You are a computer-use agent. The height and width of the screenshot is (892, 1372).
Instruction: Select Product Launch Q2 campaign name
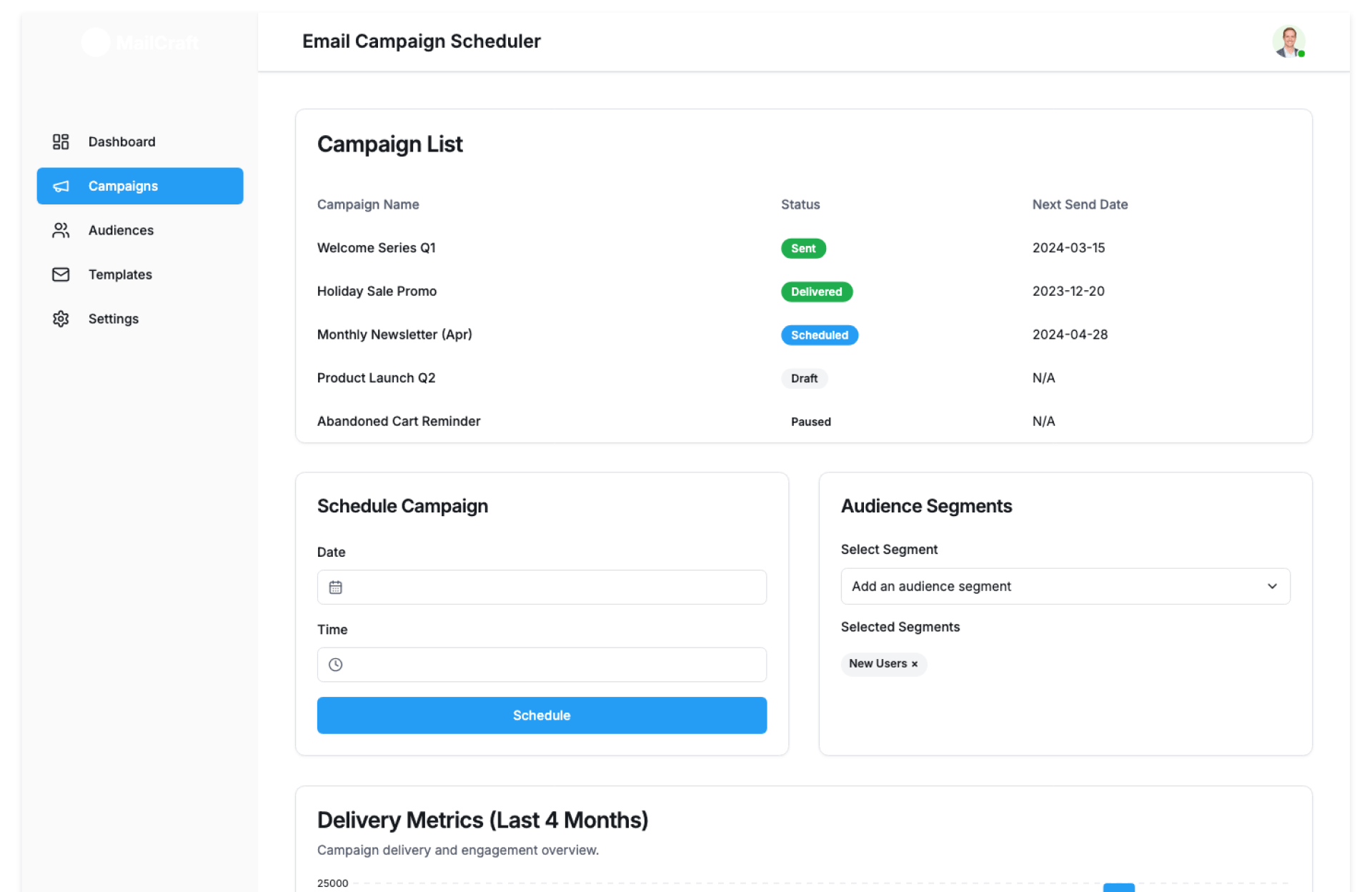(376, 378)
